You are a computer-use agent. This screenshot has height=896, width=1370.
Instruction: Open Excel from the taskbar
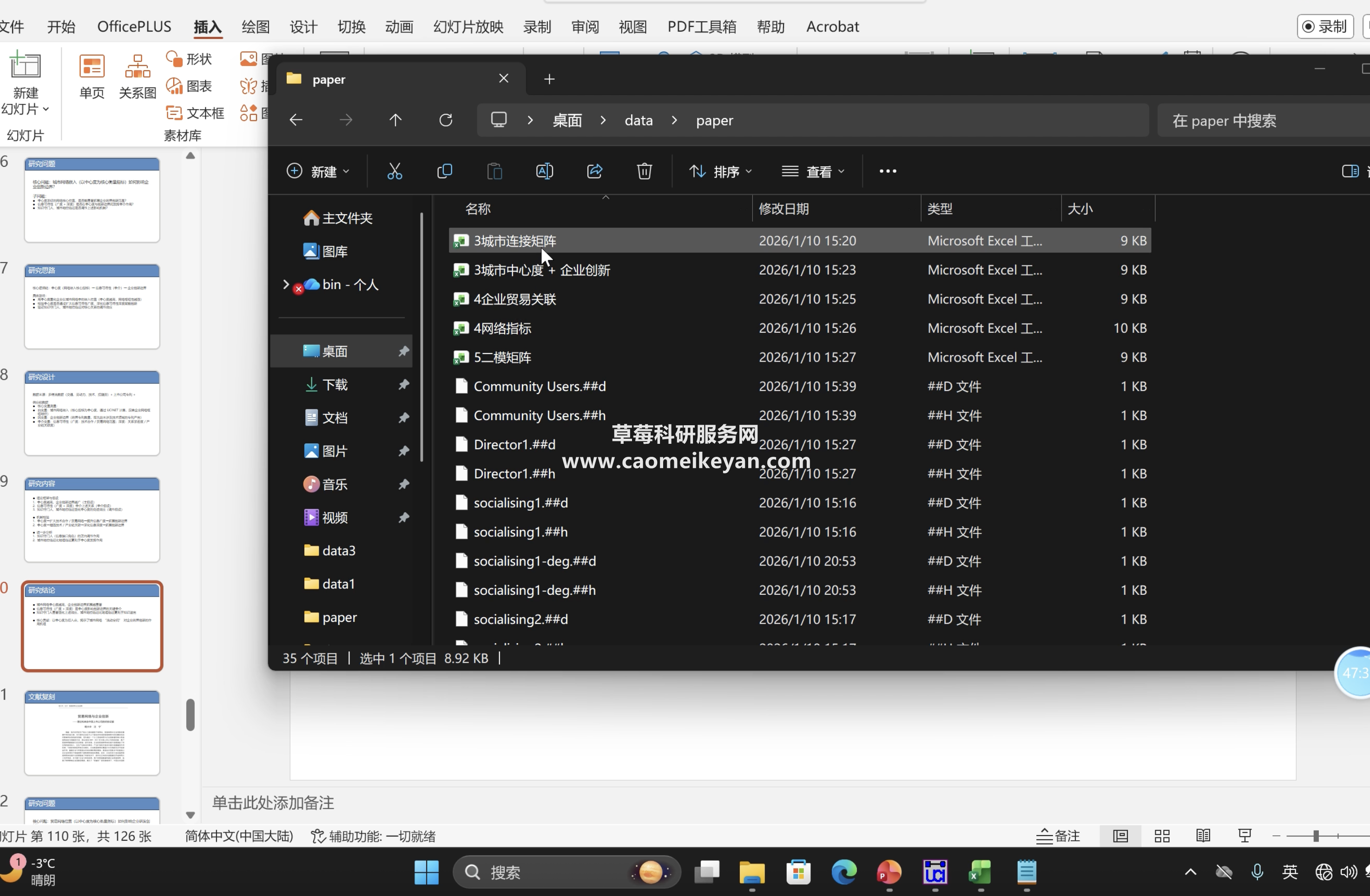point(980,872)
